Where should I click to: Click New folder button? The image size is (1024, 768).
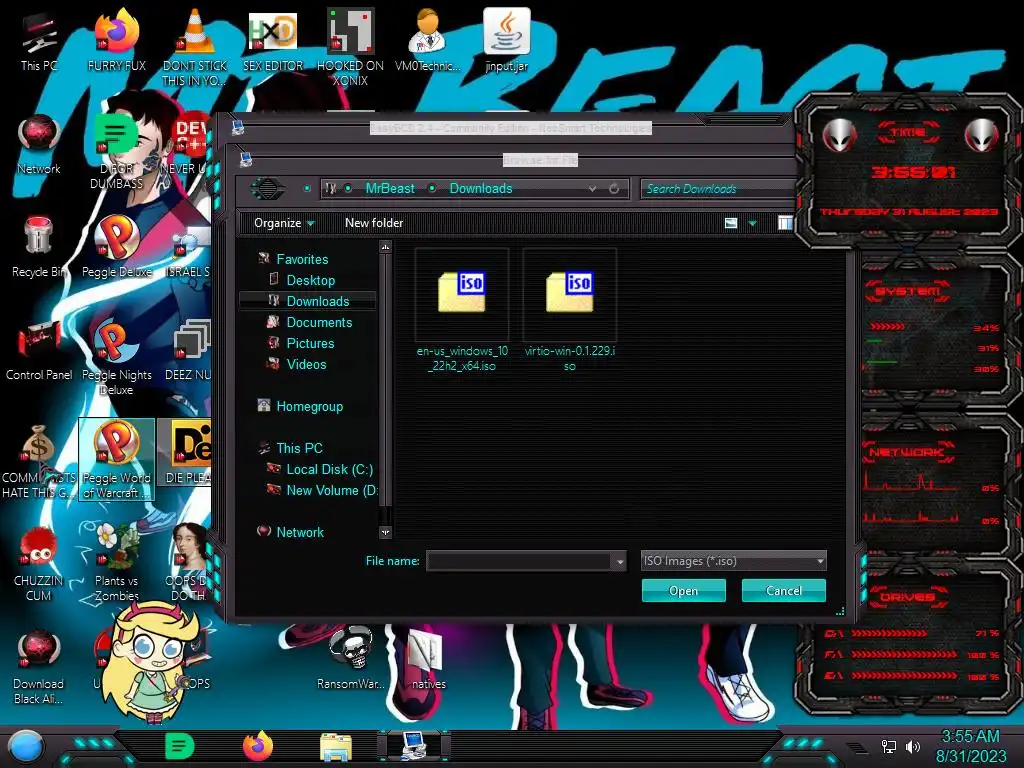(374, 223)
